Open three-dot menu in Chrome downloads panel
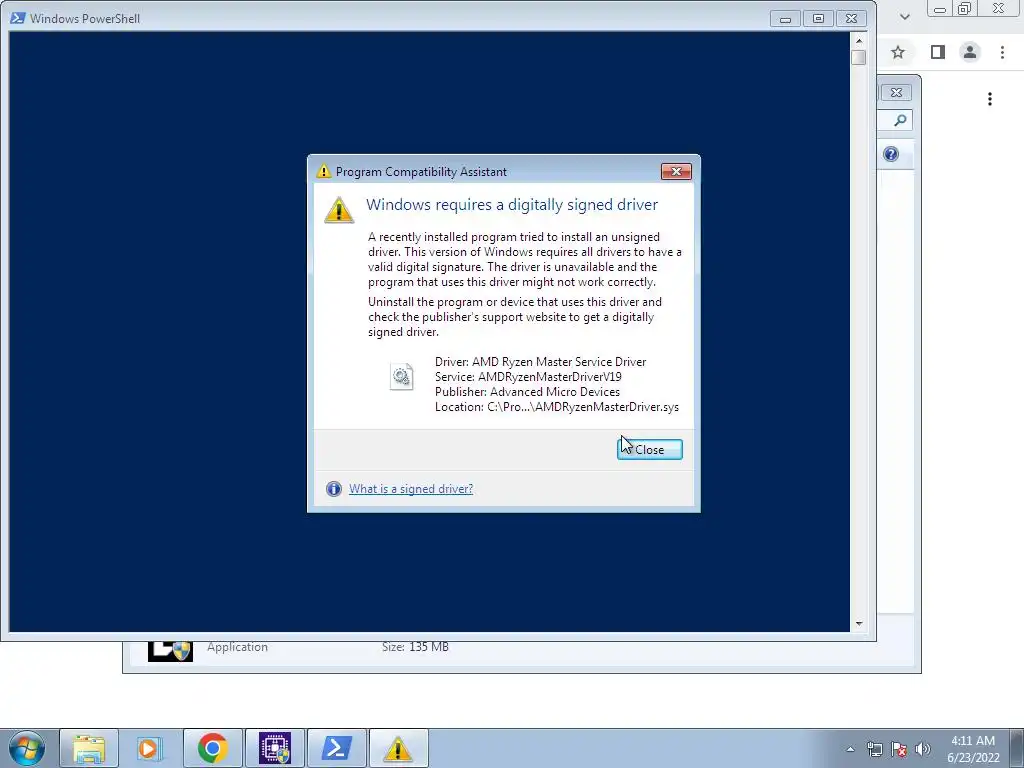The width and height of the screenshot is (1024, 768). pyautogui.click(x=990, y=99)
